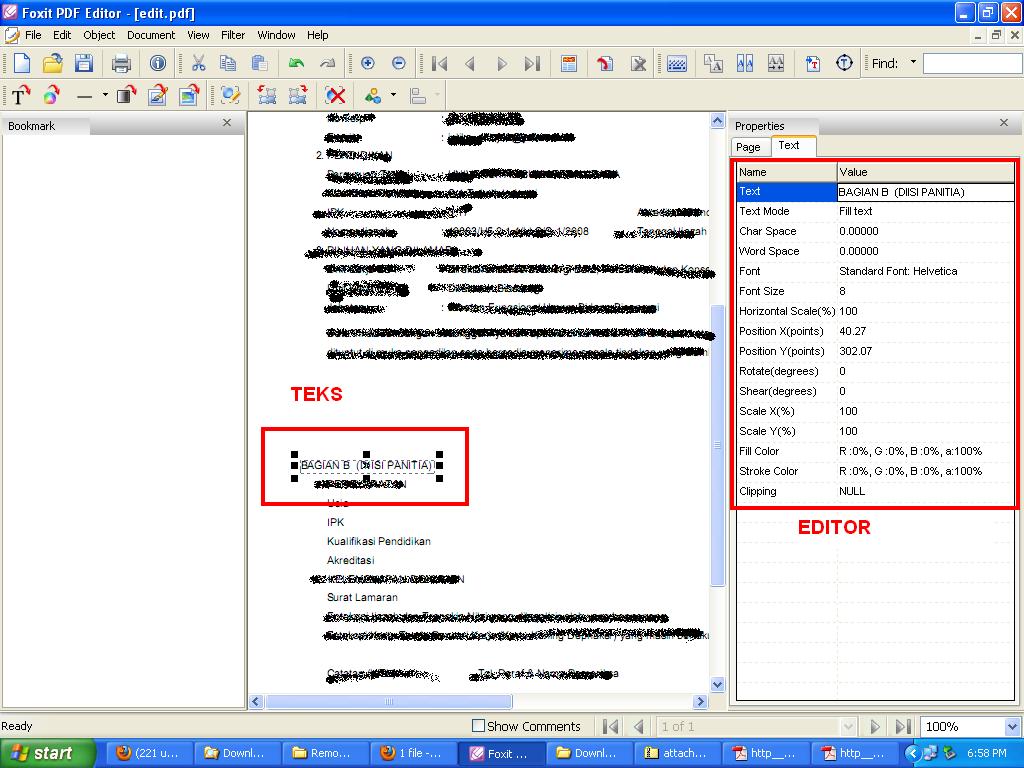
Task: Go to last page in status bar
Action: 903,726
